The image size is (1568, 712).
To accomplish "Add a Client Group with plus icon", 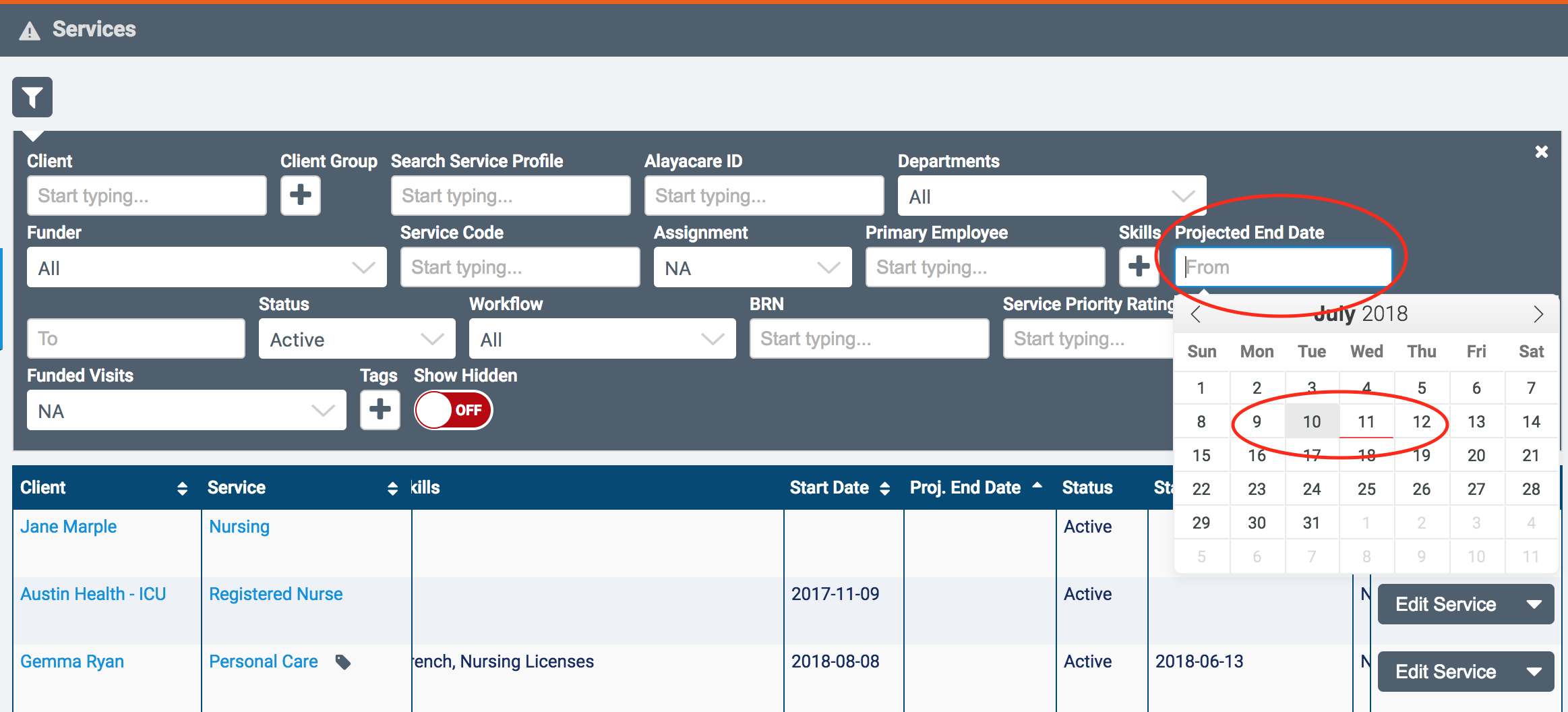I will click(300, 196).
